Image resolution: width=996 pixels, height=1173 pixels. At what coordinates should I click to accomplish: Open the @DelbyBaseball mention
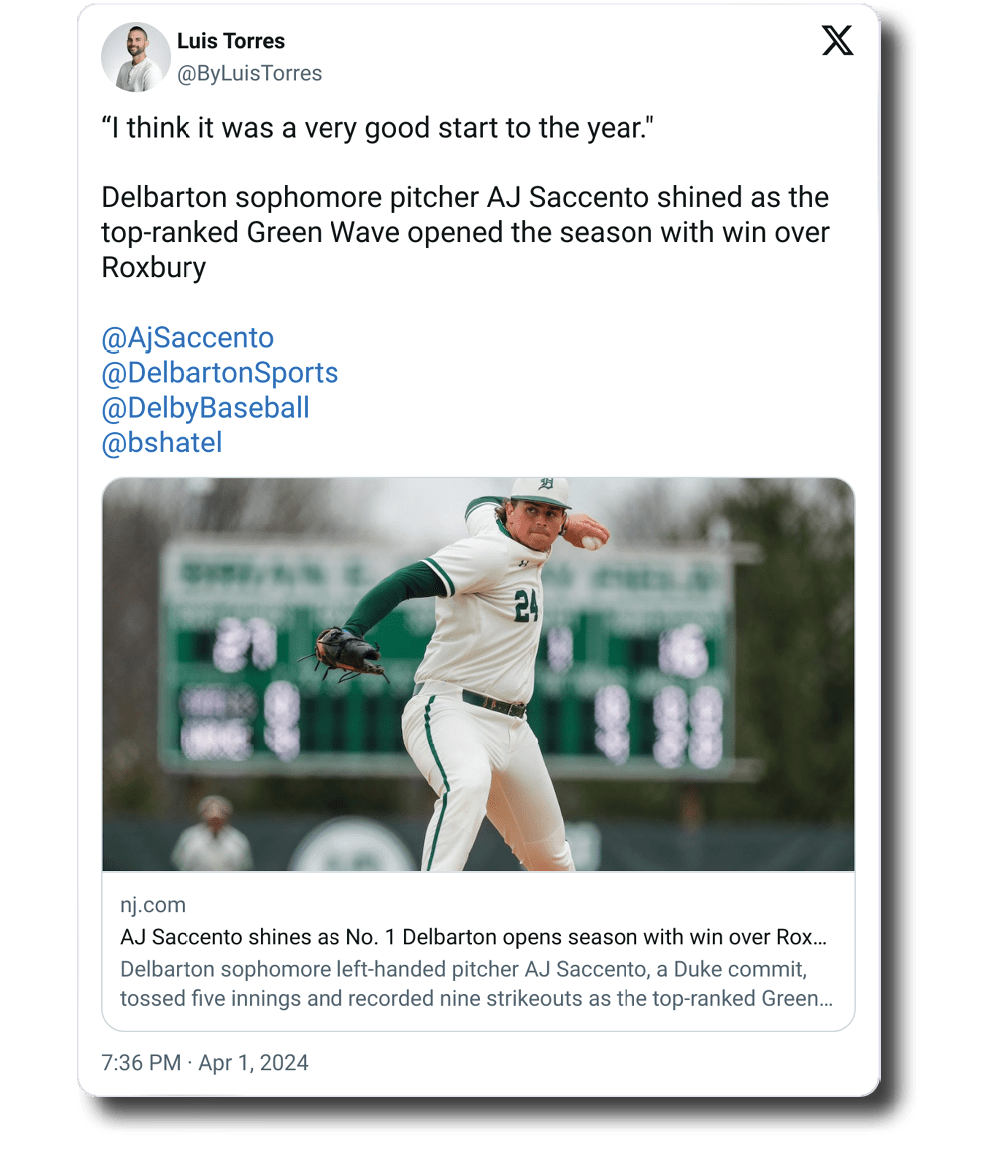tap(205, 408)
